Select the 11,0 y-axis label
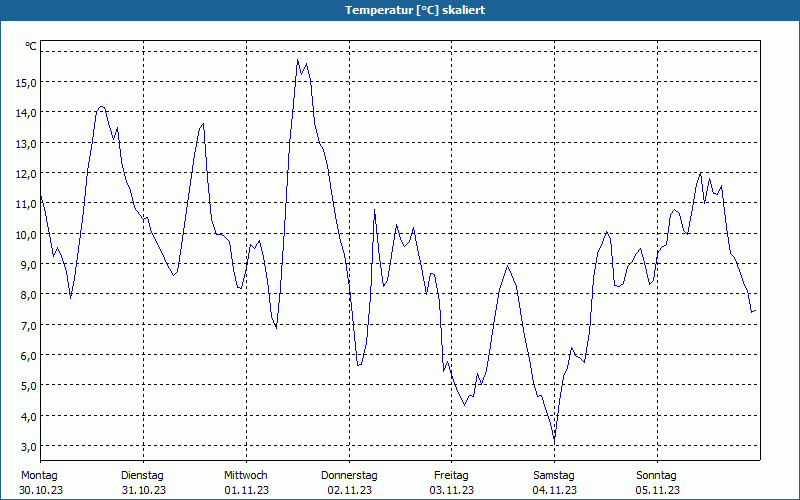 click(26, 204)
